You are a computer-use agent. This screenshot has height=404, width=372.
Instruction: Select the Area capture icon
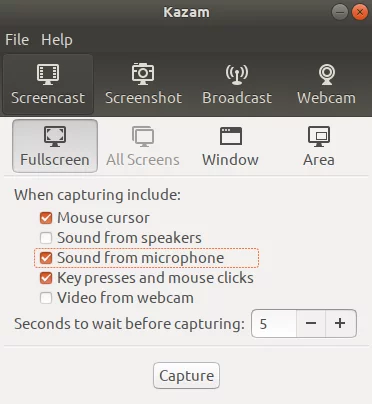[319, 136]
